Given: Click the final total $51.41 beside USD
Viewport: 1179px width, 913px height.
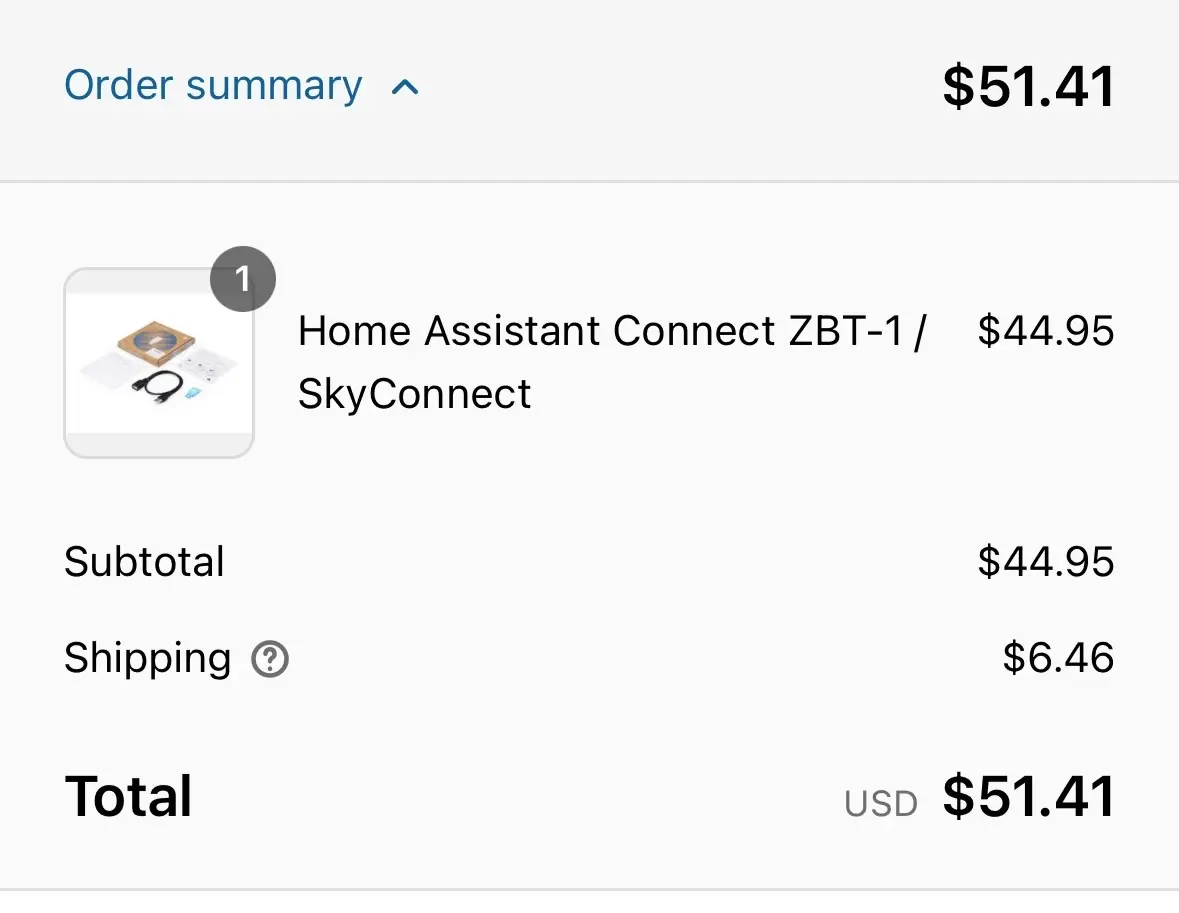Looking at the screenshot, I should (1028, 797).
